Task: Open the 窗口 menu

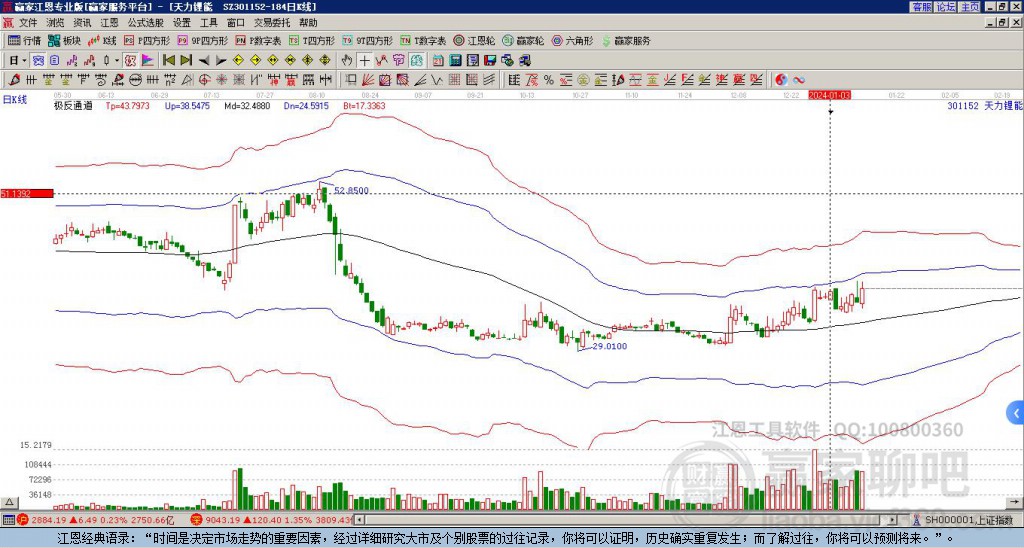Action: click(x=236, y=23)
